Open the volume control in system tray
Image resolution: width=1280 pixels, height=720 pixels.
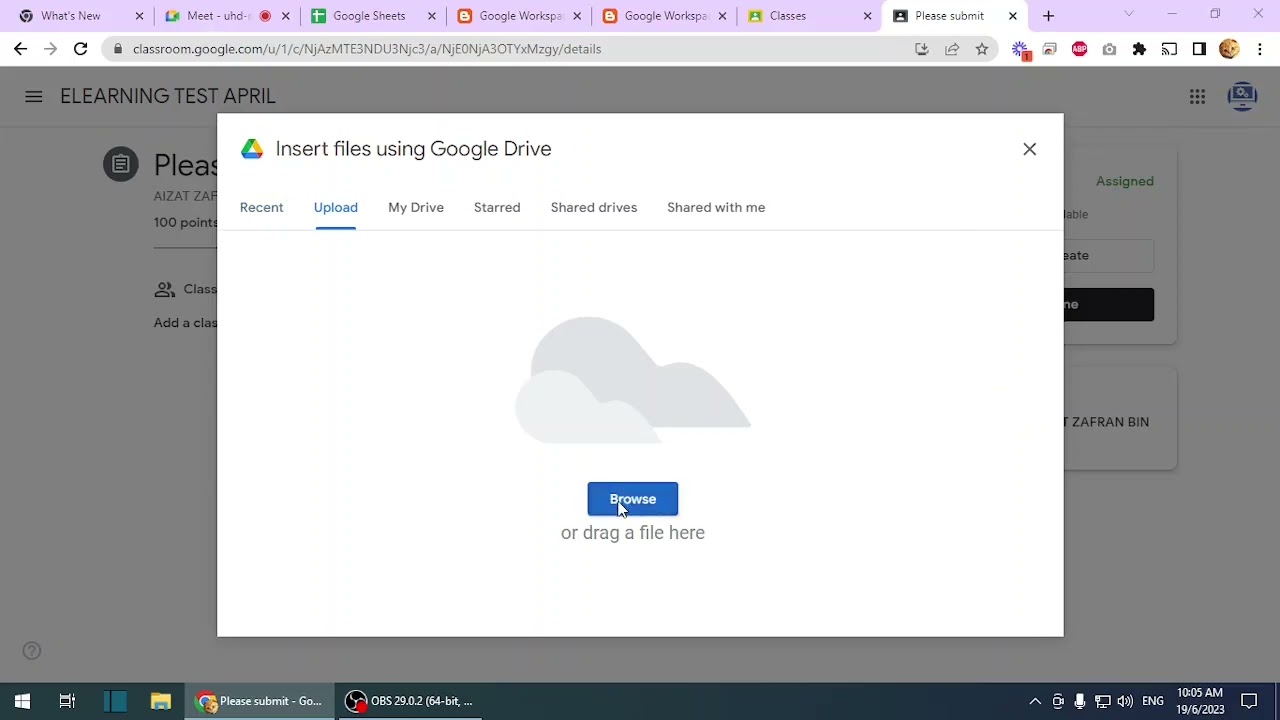point(1125,701)
